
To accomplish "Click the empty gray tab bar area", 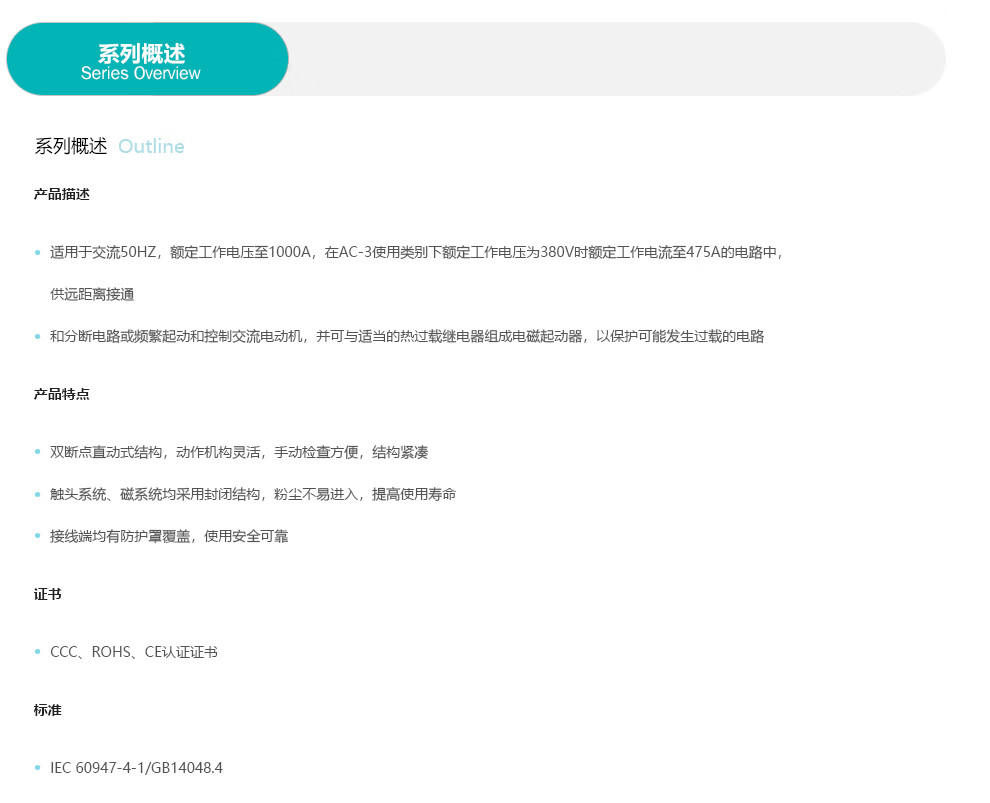I will (615, 59).
